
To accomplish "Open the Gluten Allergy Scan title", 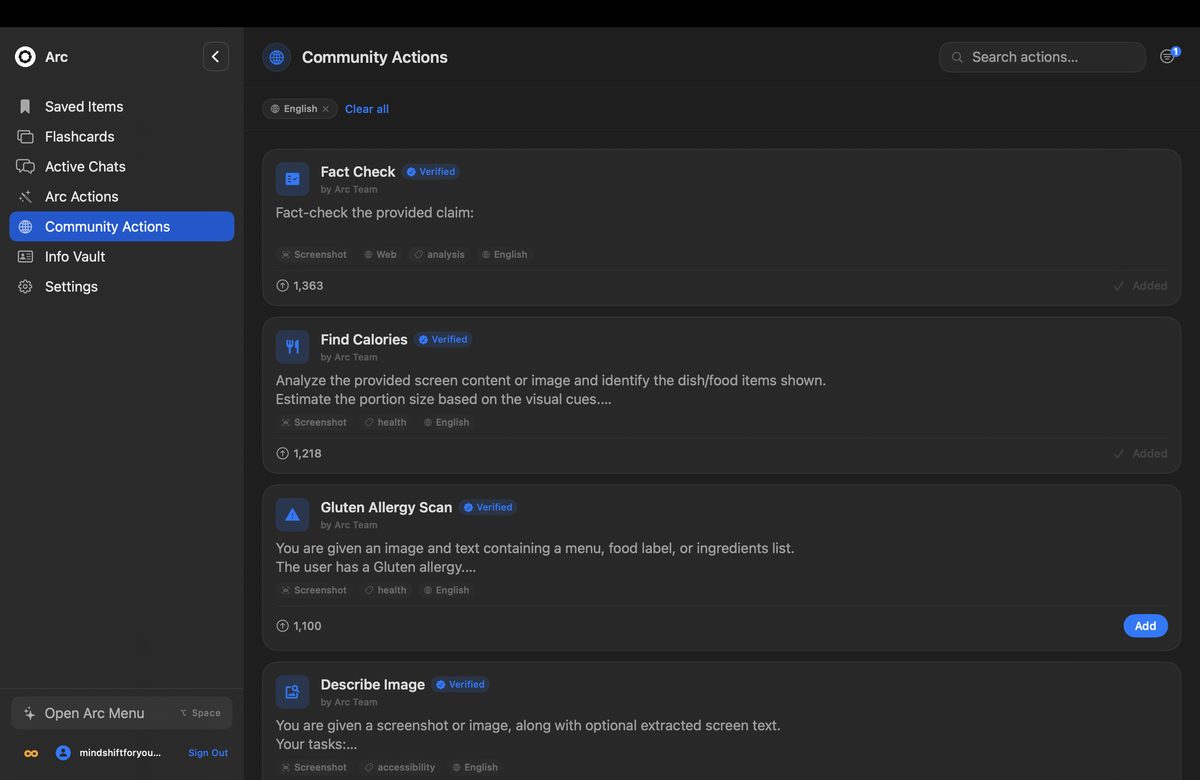I will pyautogui.click(x=386, y=508).
